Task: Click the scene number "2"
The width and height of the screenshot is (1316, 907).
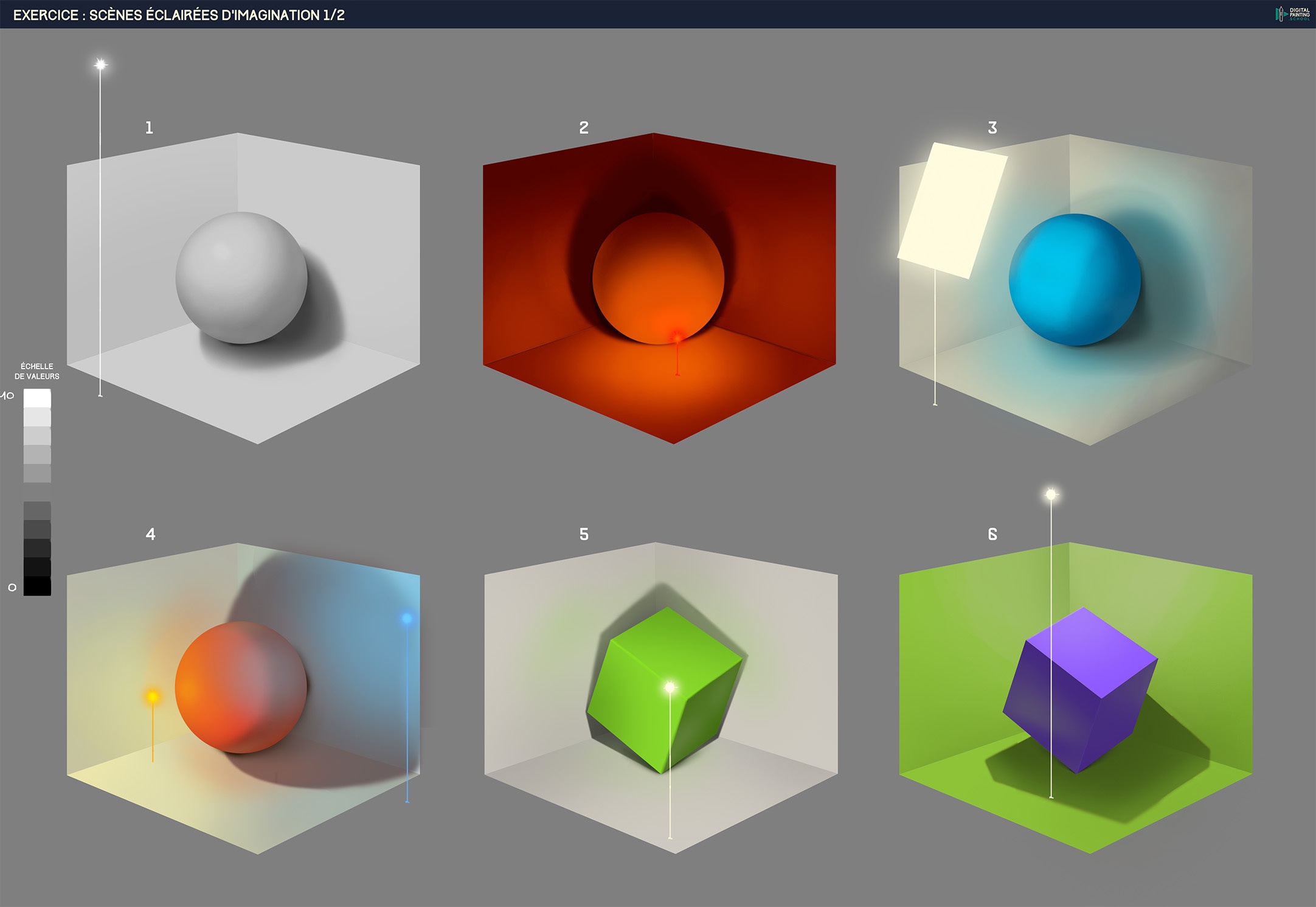Action: 584,128
